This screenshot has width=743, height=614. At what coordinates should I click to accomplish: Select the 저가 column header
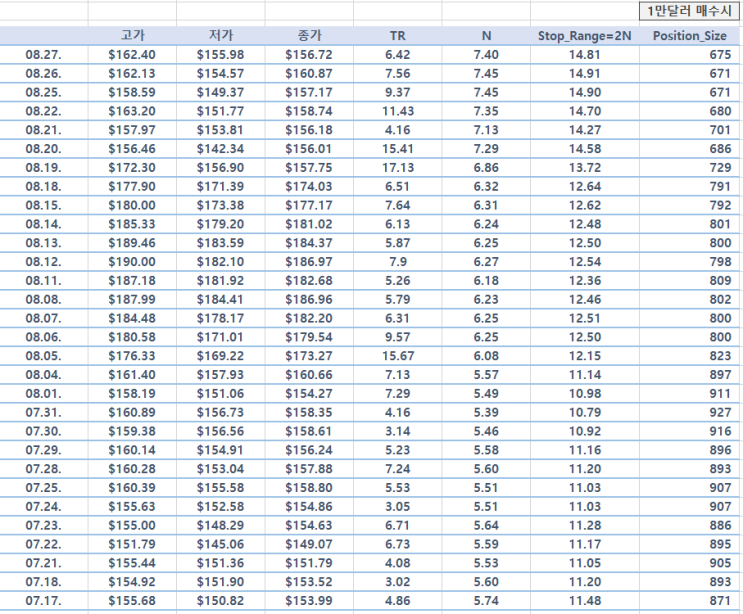coord(221,36)
